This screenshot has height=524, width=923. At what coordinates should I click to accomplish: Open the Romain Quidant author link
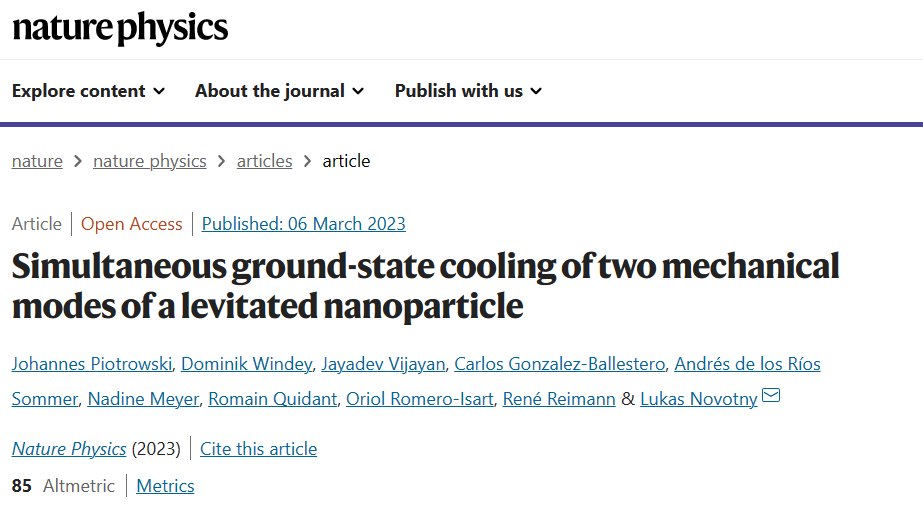pos(273,399)
